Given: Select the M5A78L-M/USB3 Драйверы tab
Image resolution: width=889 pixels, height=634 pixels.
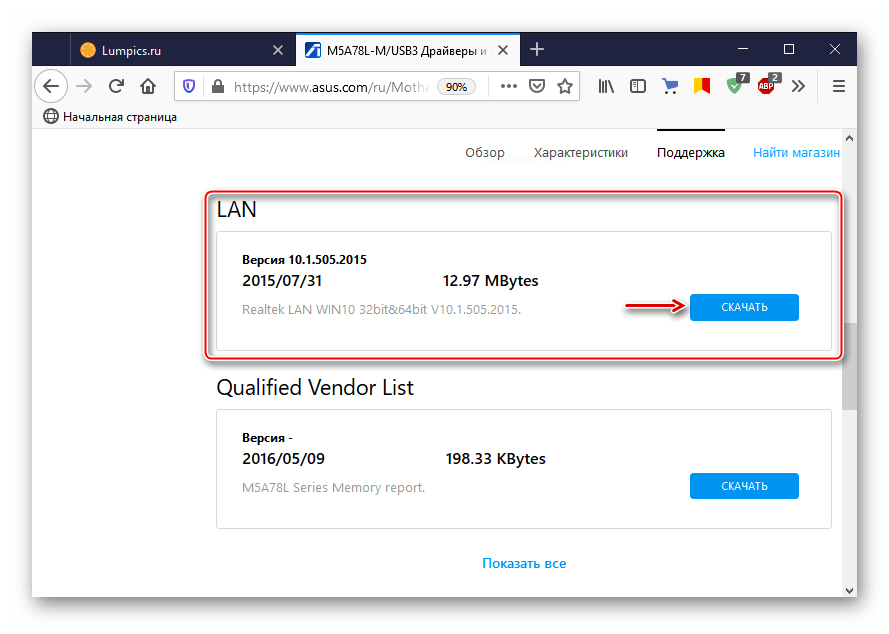Looking at the screenshot, I should click(408, 50).
